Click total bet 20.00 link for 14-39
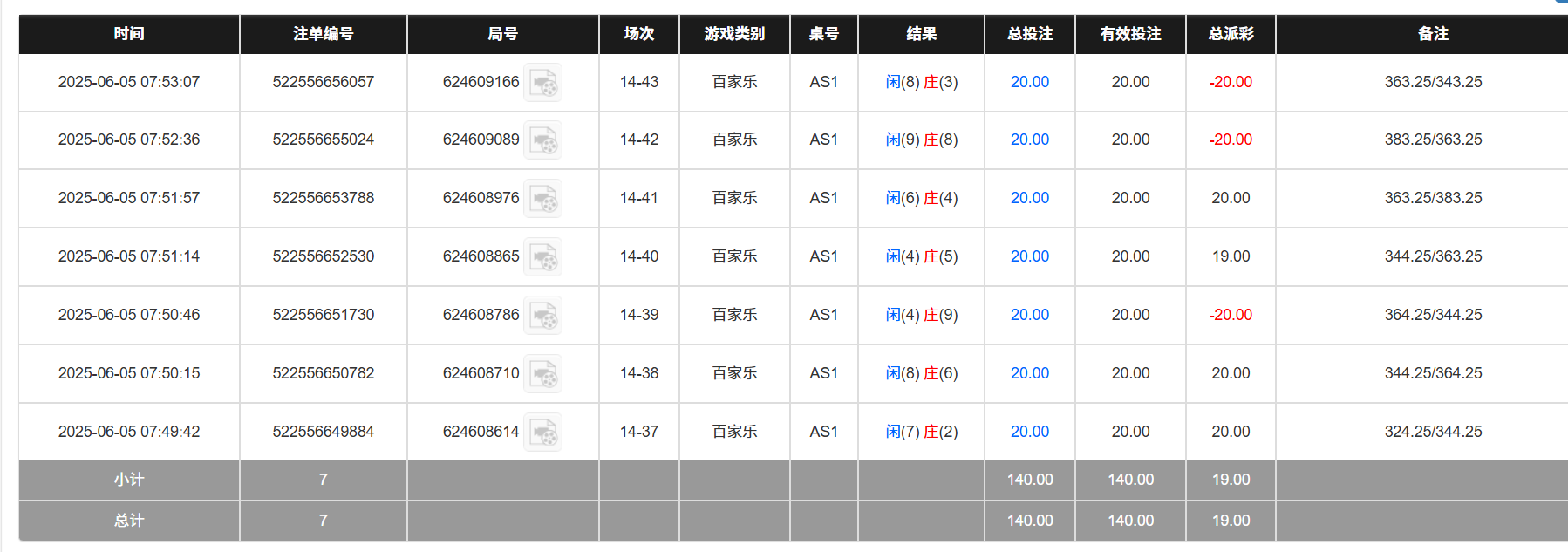This screenshot has width=1568, height=552. [1029, 315]
